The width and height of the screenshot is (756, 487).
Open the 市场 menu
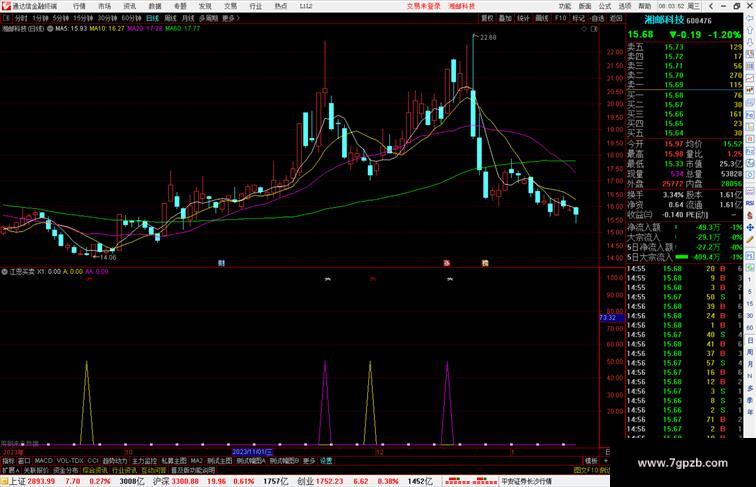tap(104, 6)
